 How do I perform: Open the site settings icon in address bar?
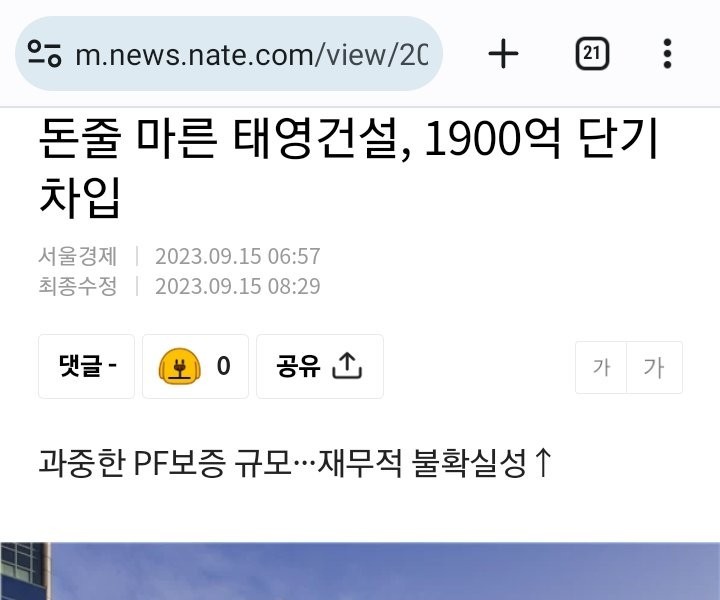[44, 54]
